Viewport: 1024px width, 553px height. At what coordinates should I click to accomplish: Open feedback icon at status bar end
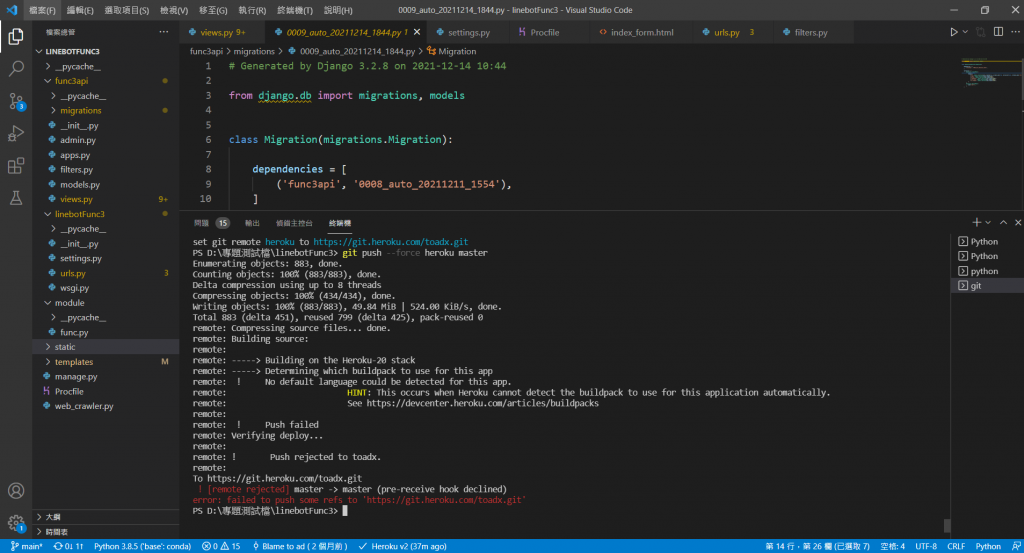1016,546
